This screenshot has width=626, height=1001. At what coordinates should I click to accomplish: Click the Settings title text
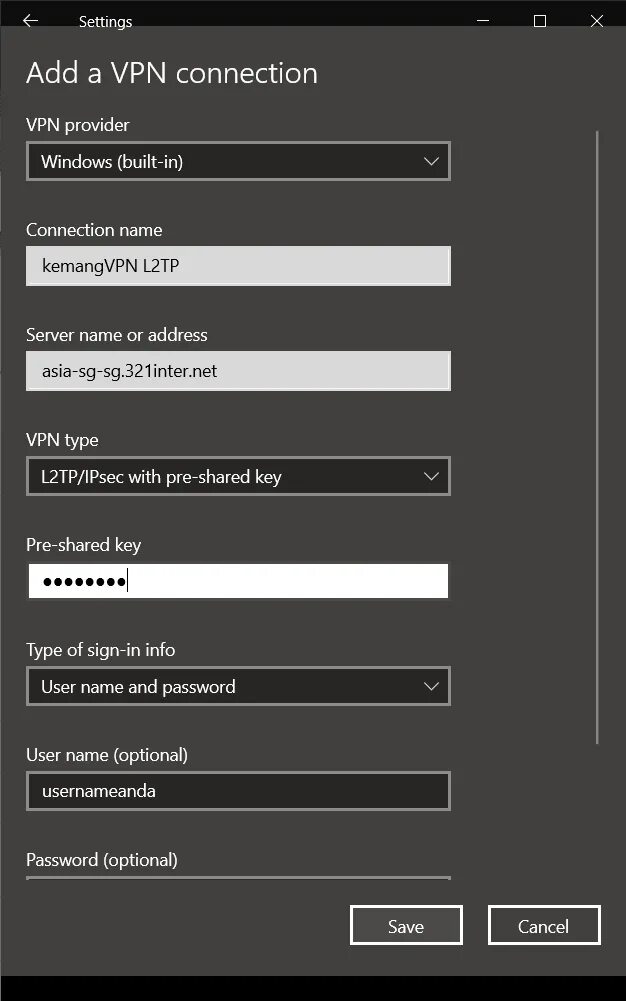[x=105, y=22]
